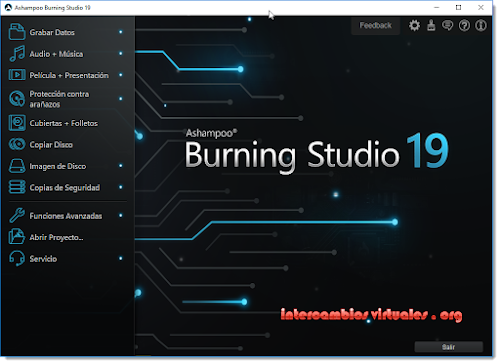Select the Servicio entry

pyautogui.click(x=43, y=259)
